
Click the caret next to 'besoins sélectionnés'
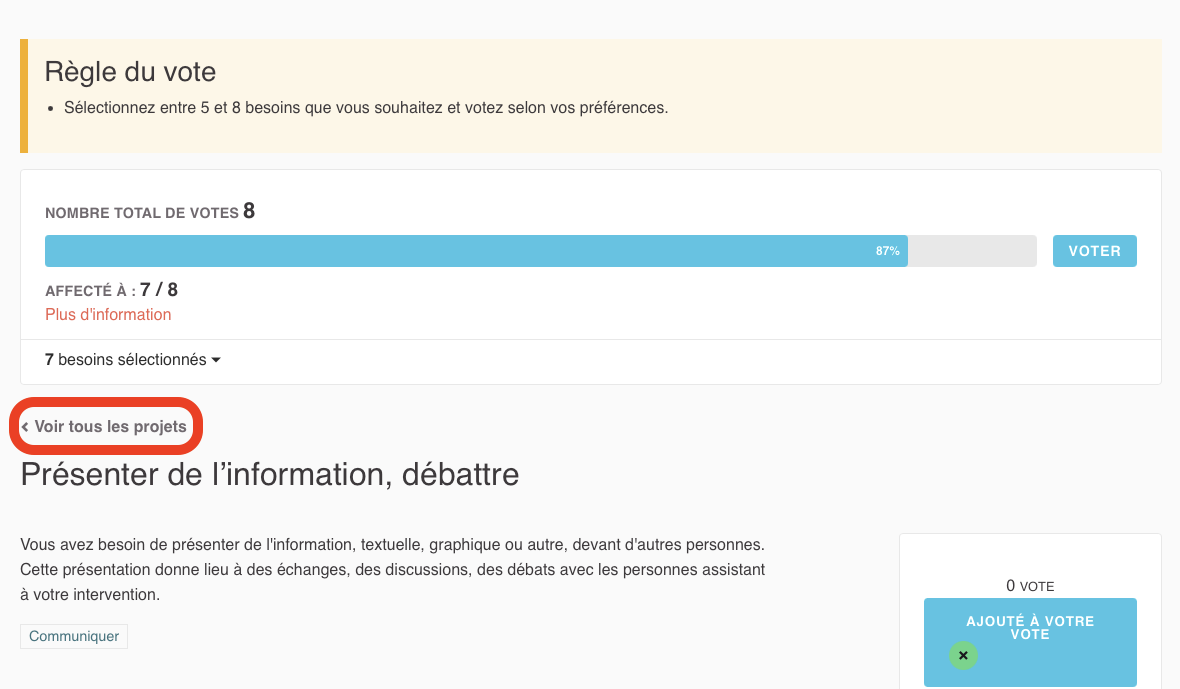216,360
